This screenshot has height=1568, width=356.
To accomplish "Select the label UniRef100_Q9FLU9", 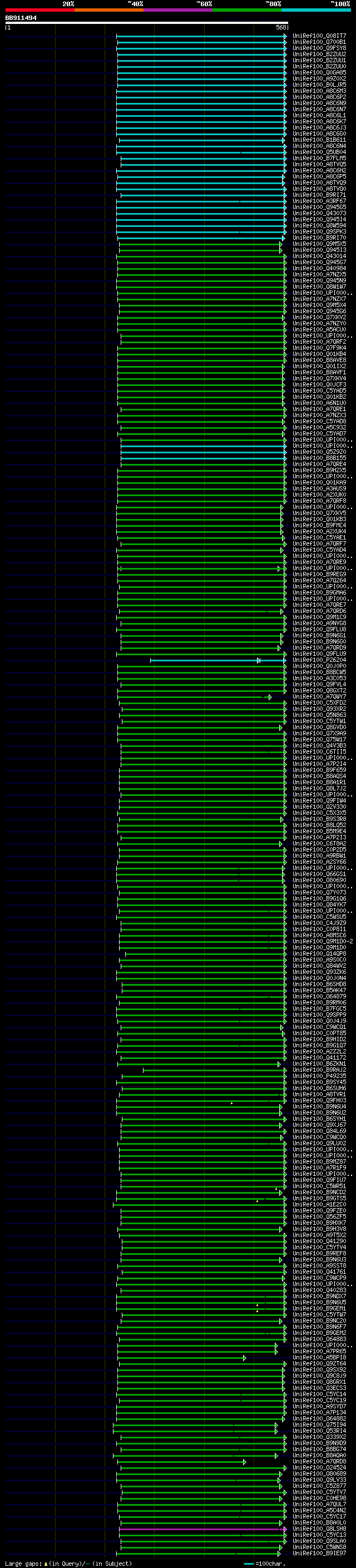I will [x=319, y=654].
